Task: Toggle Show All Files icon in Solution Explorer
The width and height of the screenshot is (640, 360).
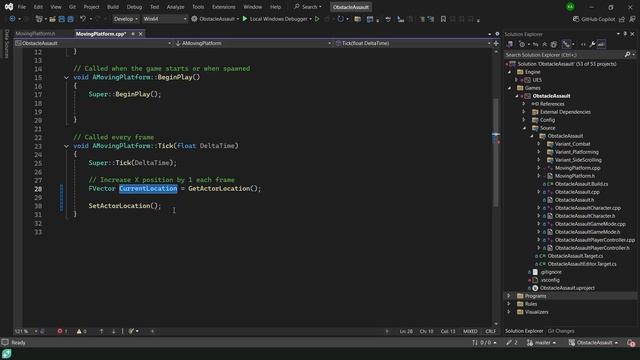Action: tap(554, 44)
